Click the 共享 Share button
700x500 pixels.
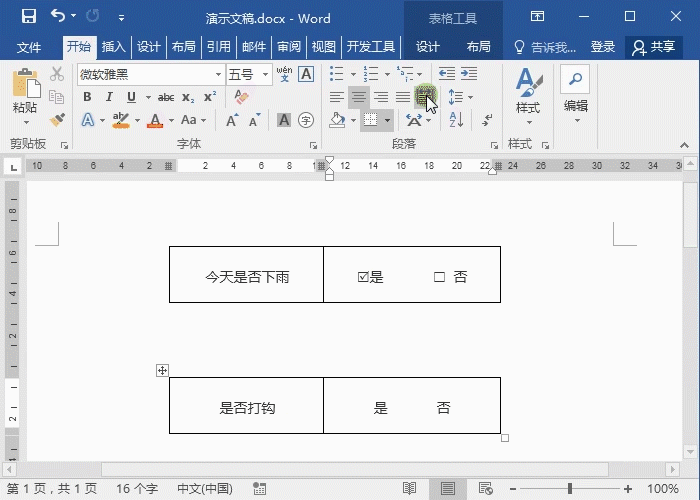[x=654, y=47]
